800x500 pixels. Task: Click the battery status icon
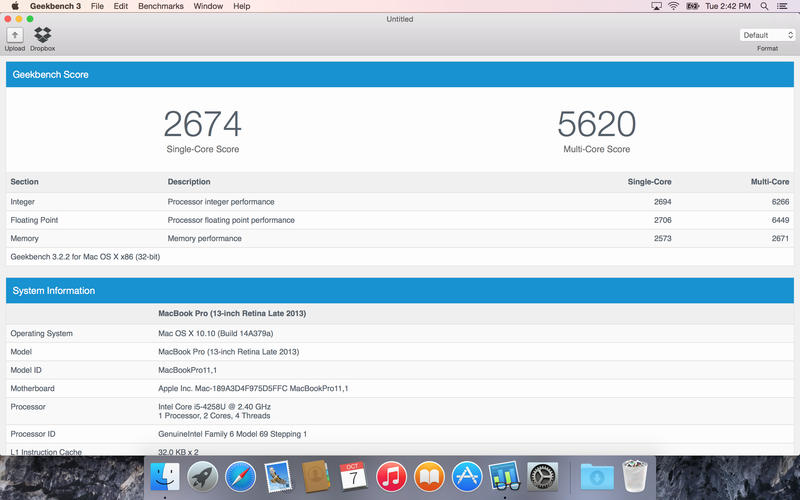(692, 6)
